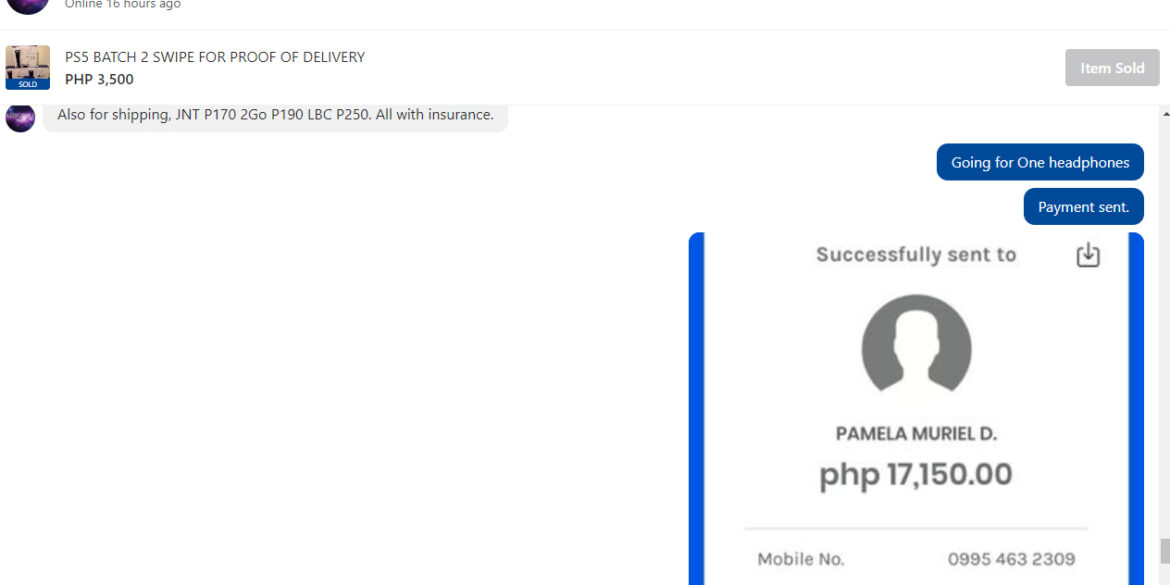
Task: Click the shipping rates message bubble
Action: tap(275, 117)
